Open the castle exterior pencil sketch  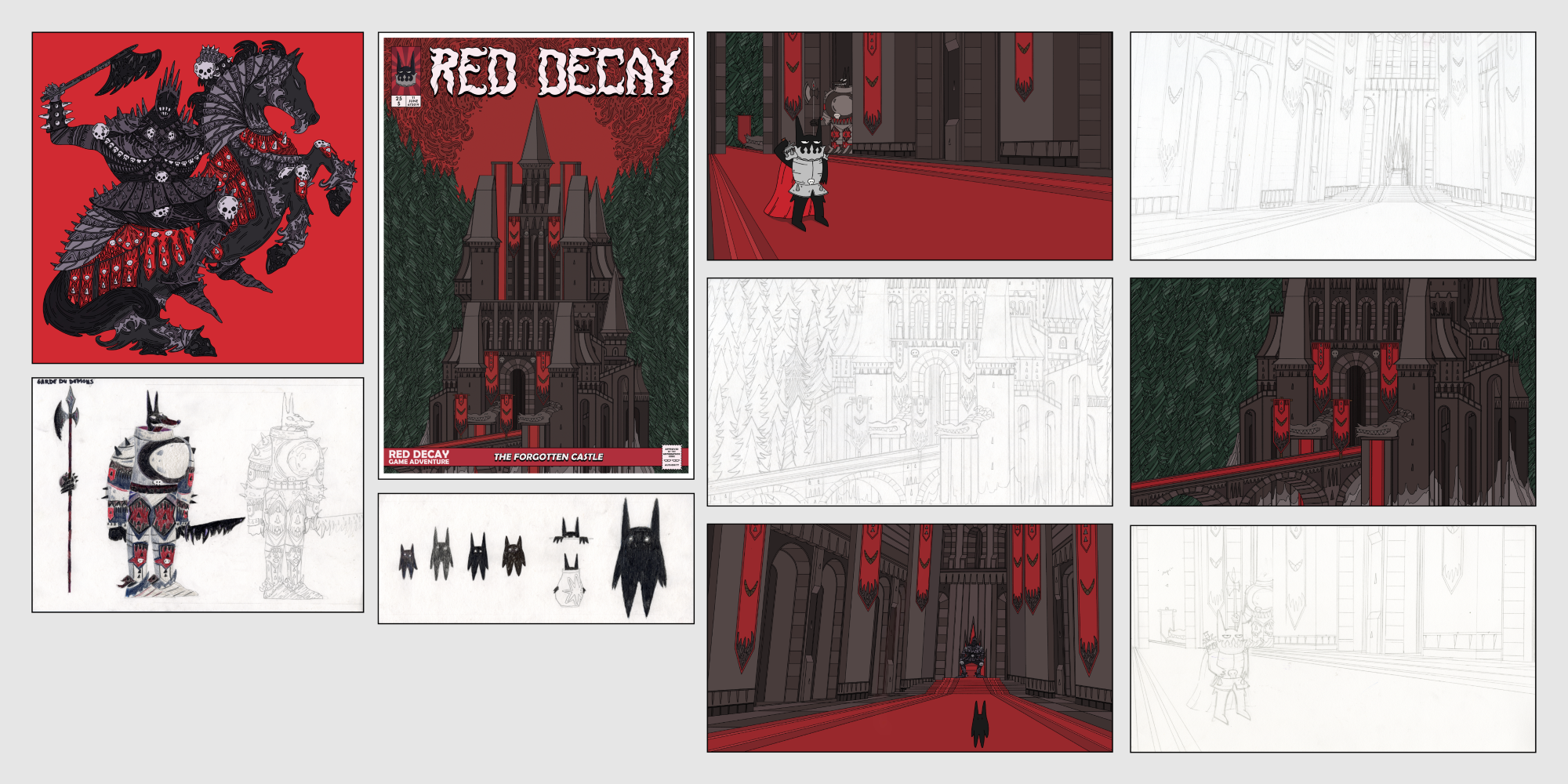pos(909,392)
